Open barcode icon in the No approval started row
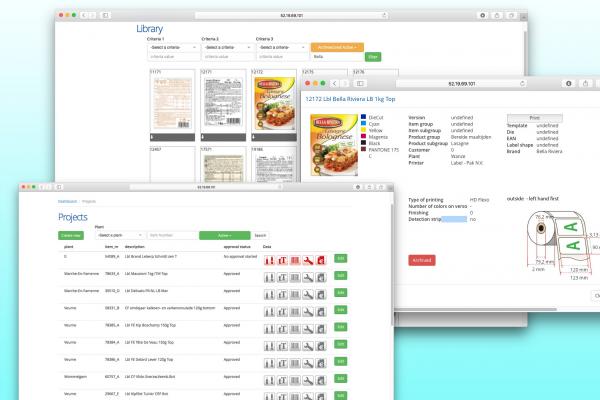Screen dimensions: 600x400 tap(295, 260)
